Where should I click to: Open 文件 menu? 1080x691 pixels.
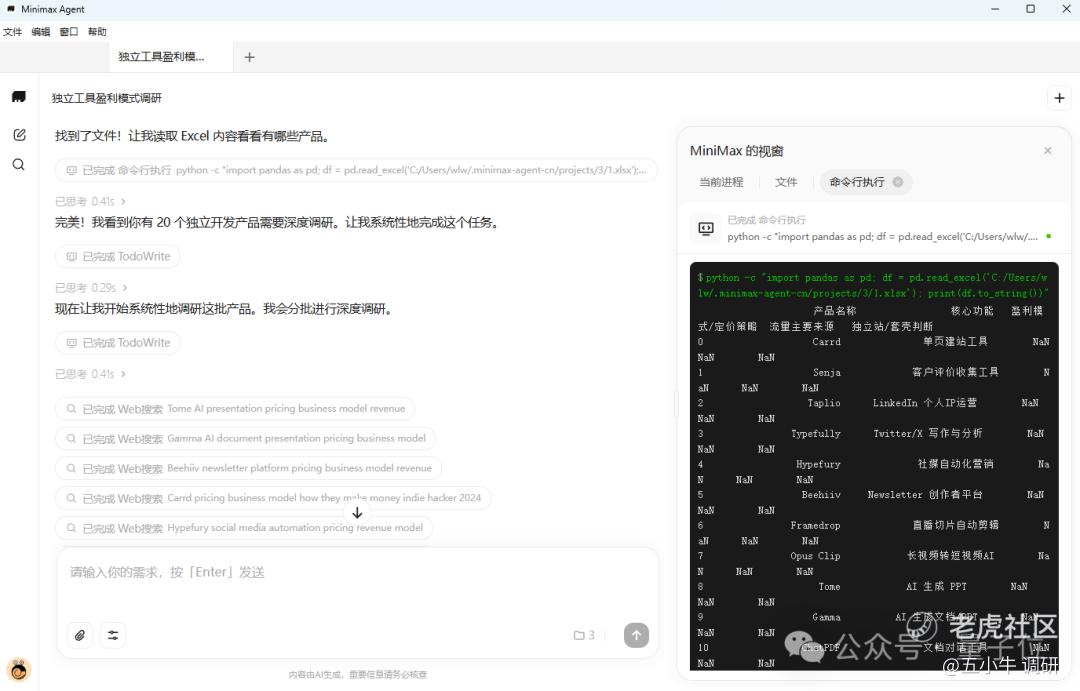tap(12, 32)
